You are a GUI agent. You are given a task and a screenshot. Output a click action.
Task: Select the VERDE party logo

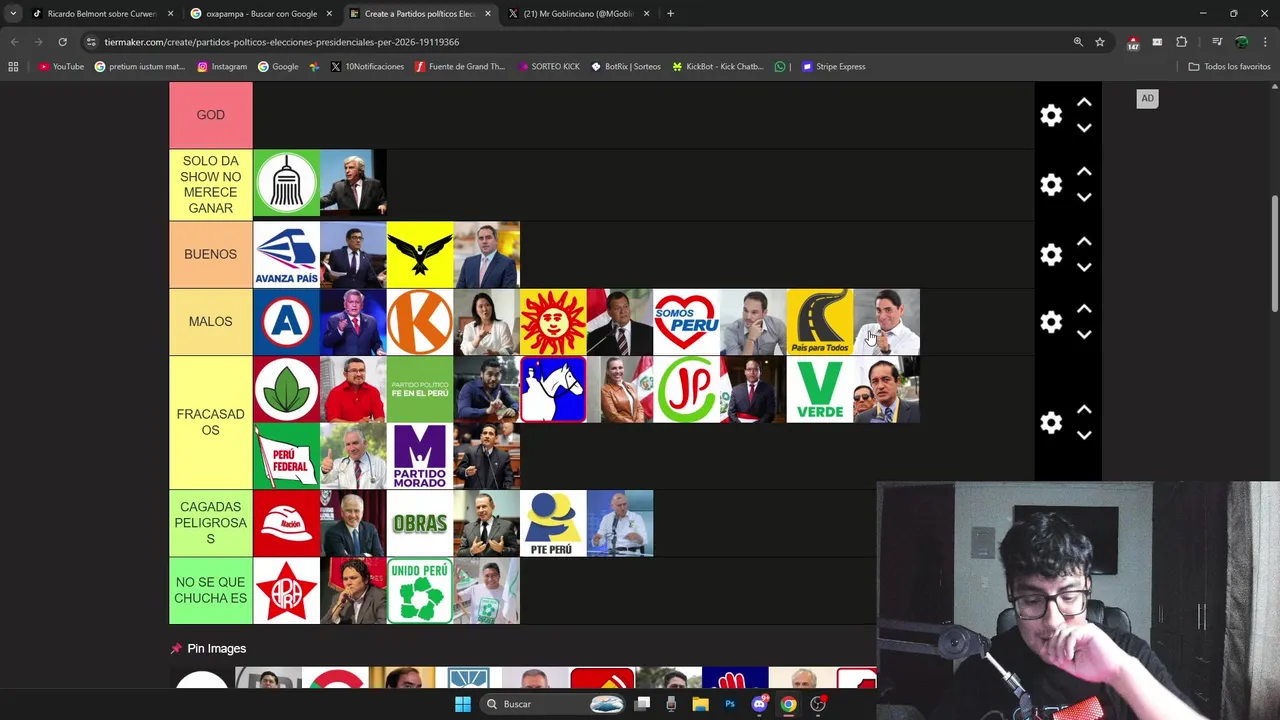point(820,389)
